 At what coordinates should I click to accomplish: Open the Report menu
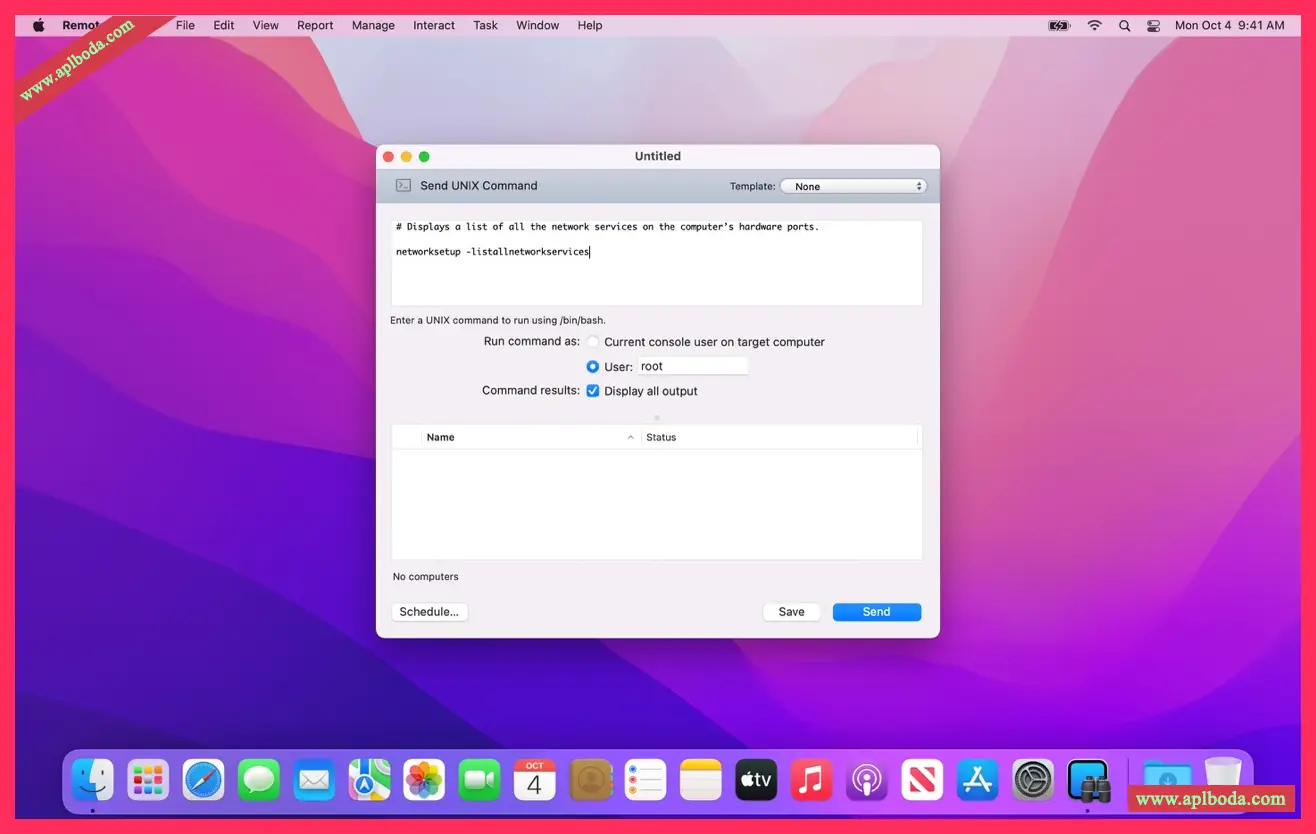click(x=315, y=25)
